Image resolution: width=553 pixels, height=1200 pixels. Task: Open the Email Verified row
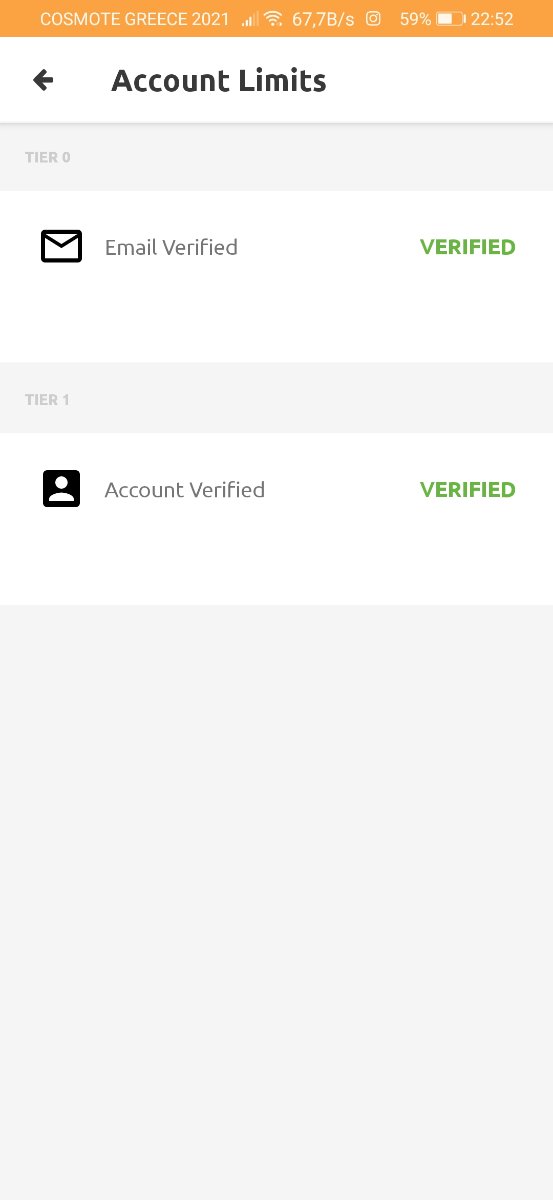[276, 276]
